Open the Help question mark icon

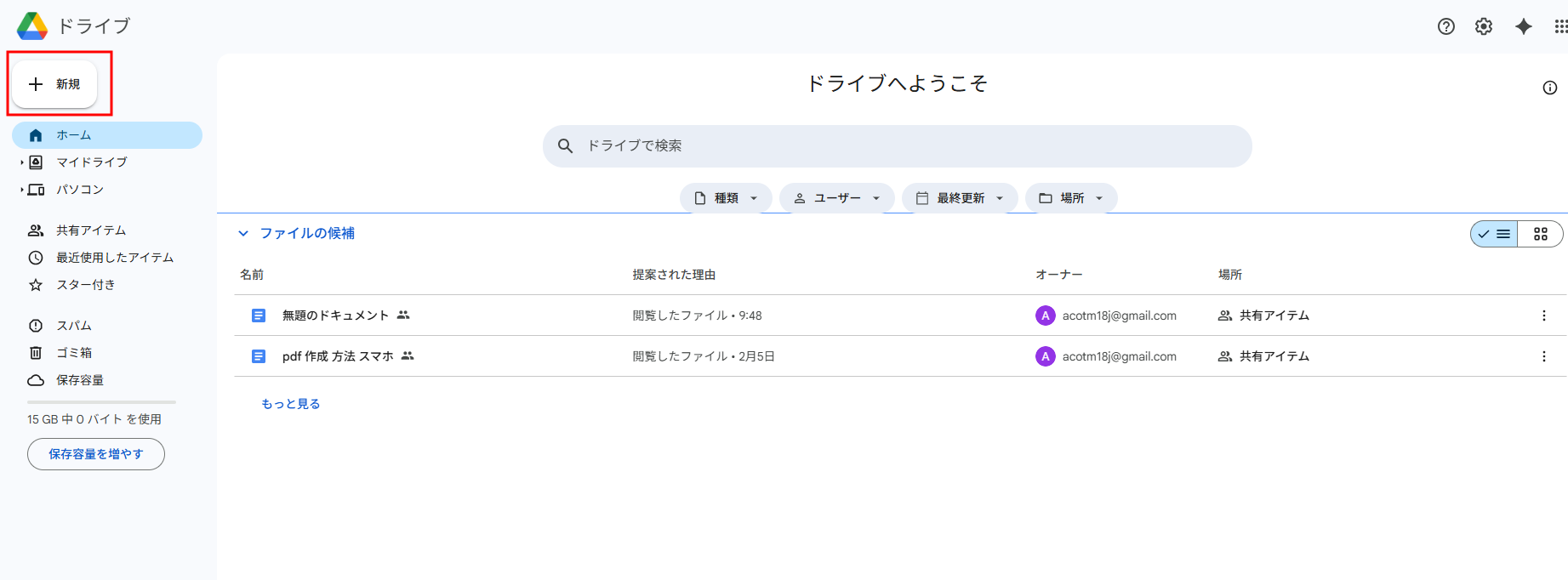[1445, 26]
